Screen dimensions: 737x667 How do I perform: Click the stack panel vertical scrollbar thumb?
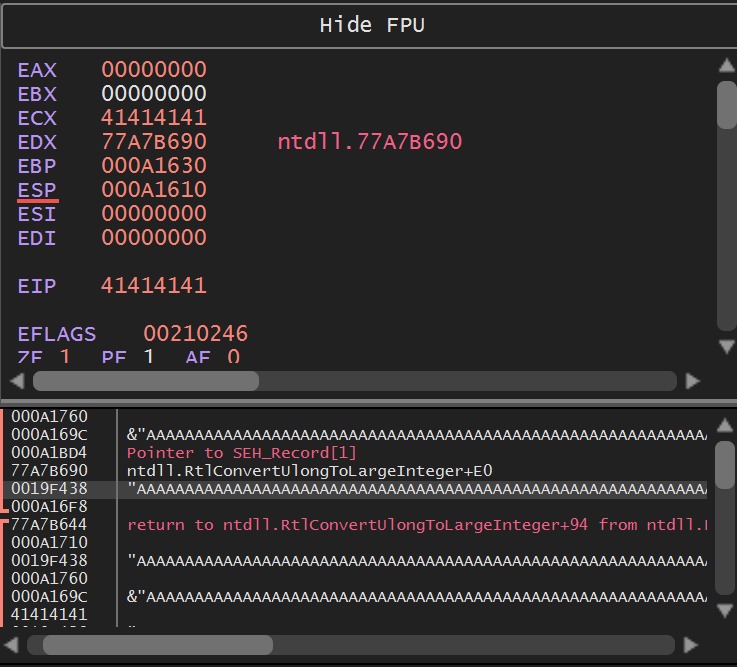pyautogui.click(x=726, y=464)
